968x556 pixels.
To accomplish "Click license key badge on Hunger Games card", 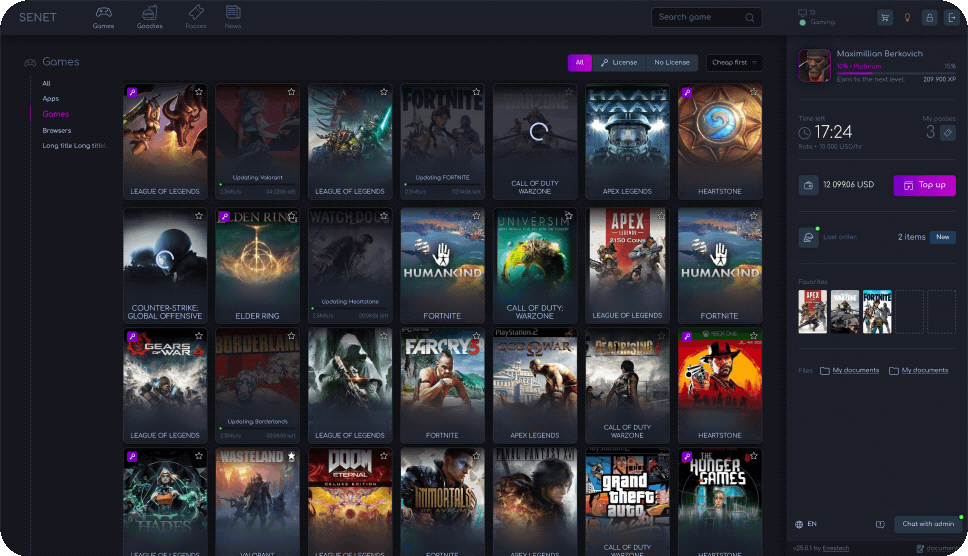I will coord(687,457).
